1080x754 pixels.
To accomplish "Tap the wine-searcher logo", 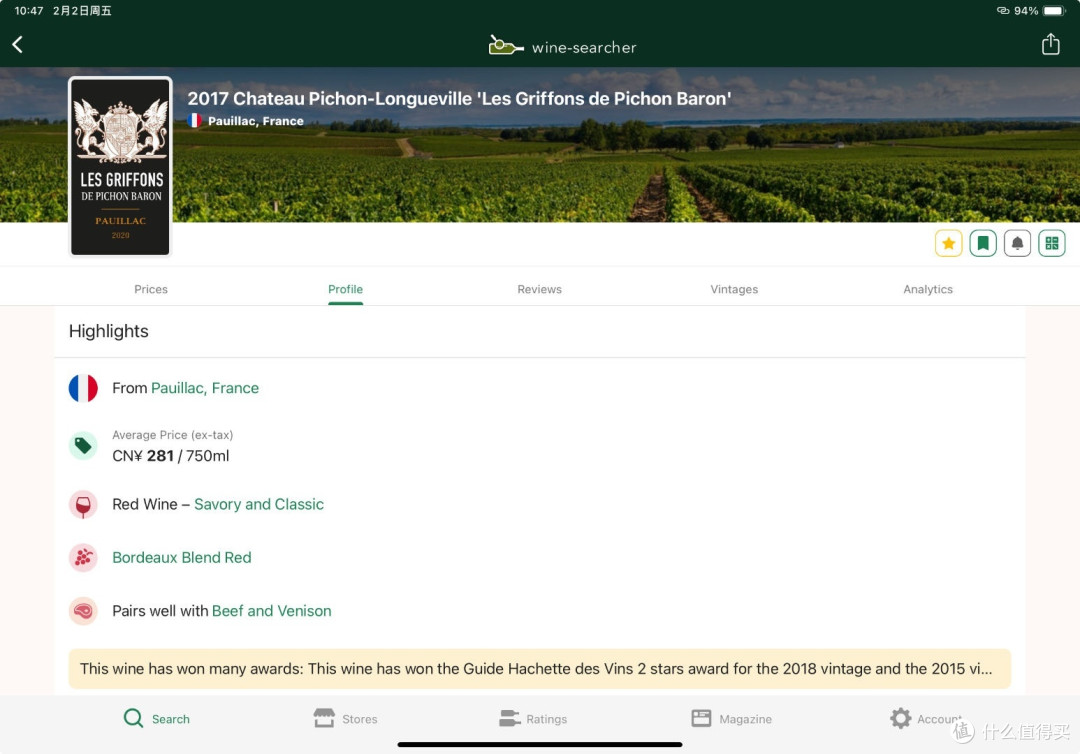I will click(562, 46).
